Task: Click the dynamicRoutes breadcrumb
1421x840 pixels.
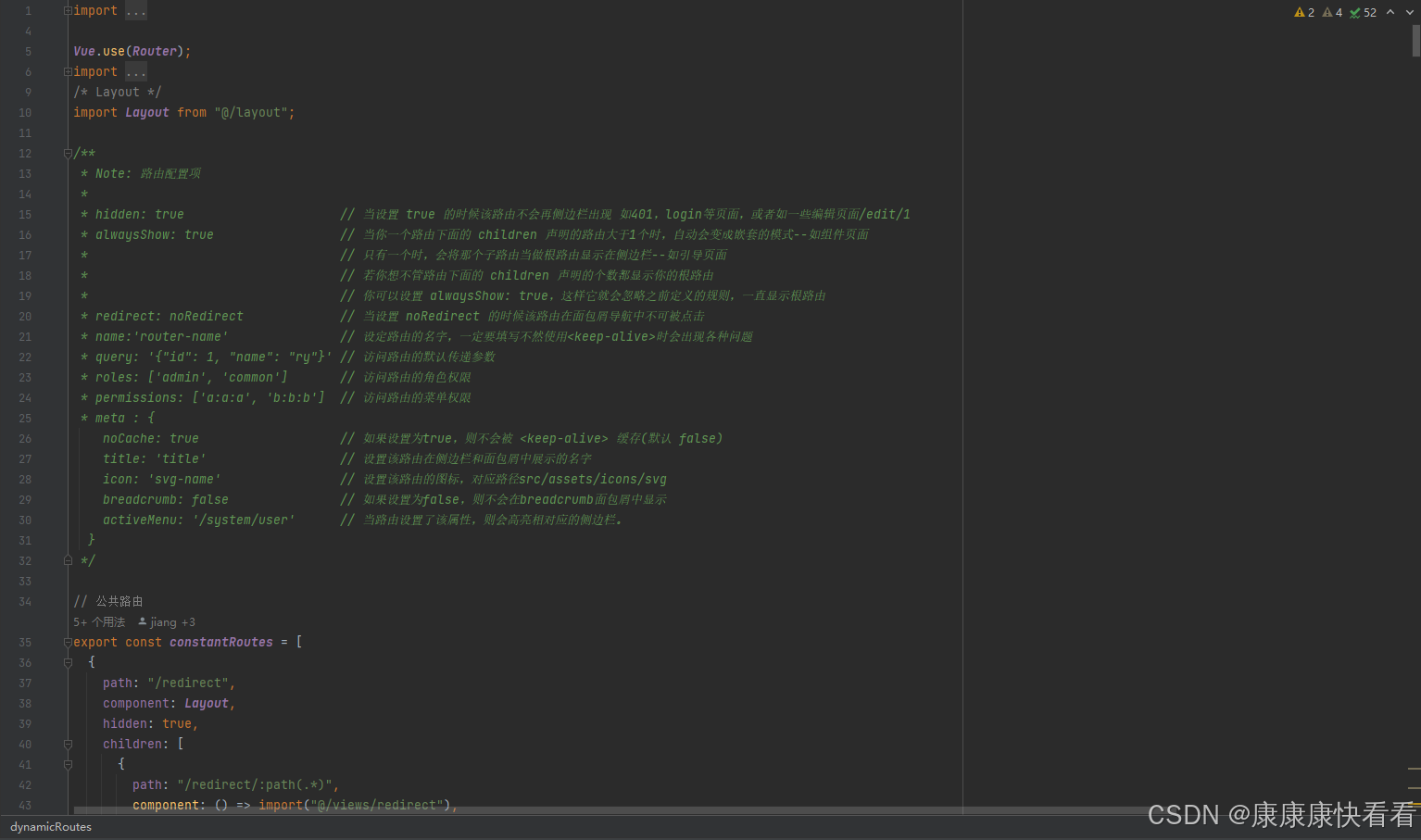Action: click(x=51, y=827)
